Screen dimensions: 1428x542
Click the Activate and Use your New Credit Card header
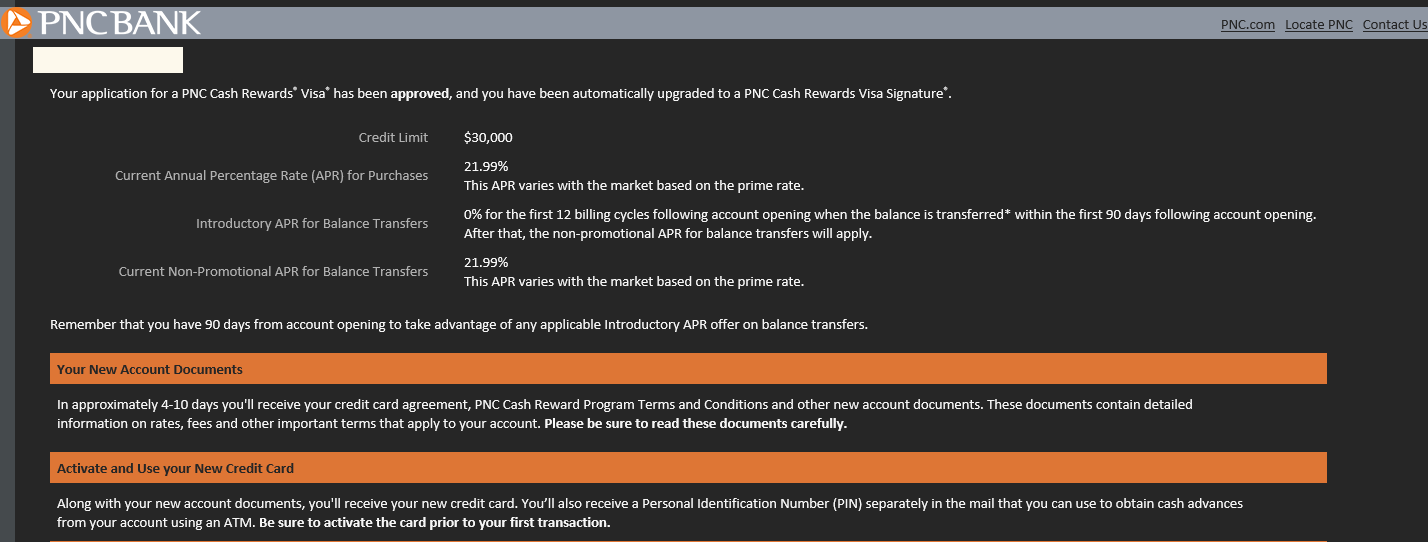point(175,468)
